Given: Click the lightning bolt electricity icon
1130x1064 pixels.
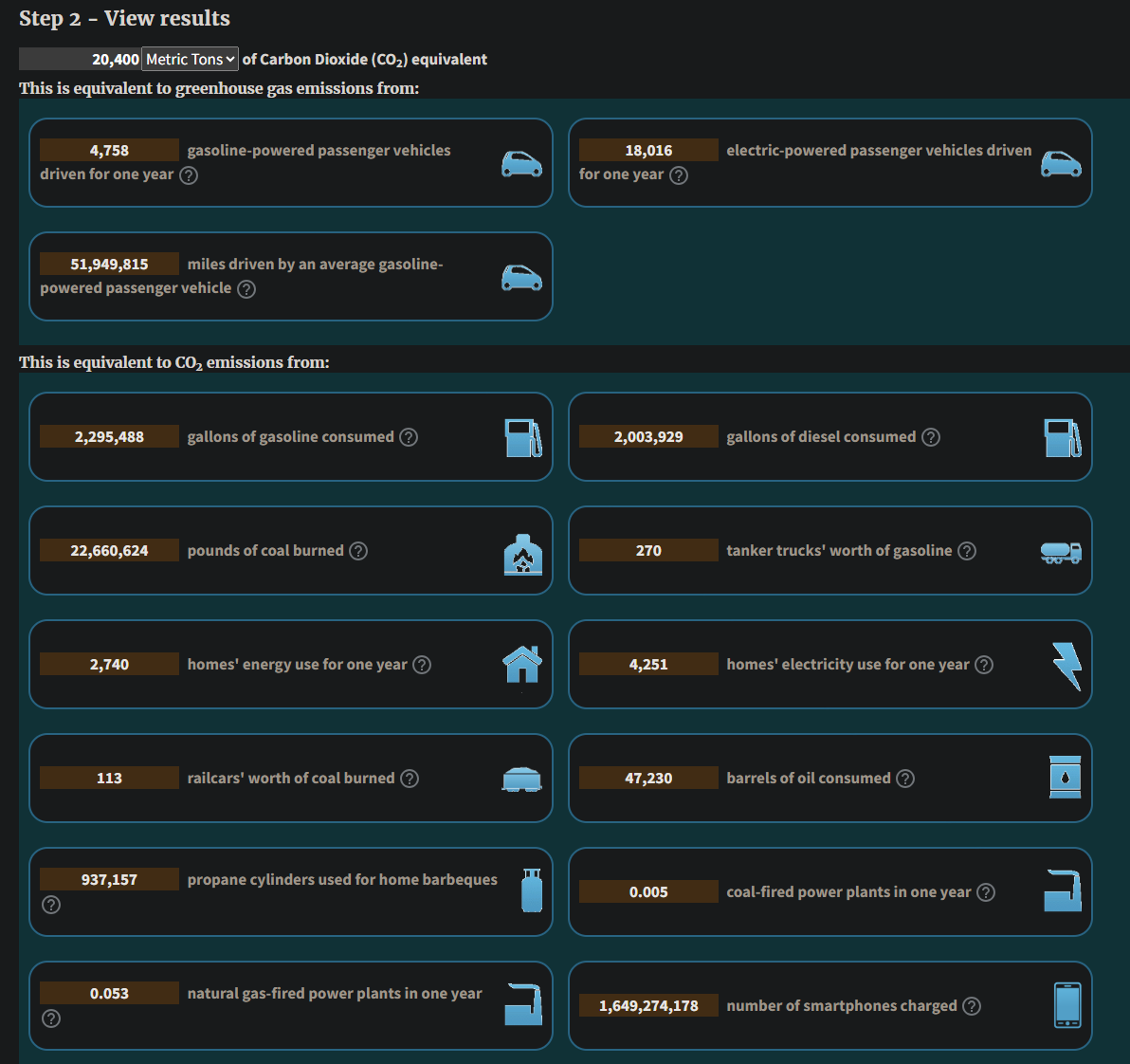Looking at the screenshot, I should tap(1067, 666).
